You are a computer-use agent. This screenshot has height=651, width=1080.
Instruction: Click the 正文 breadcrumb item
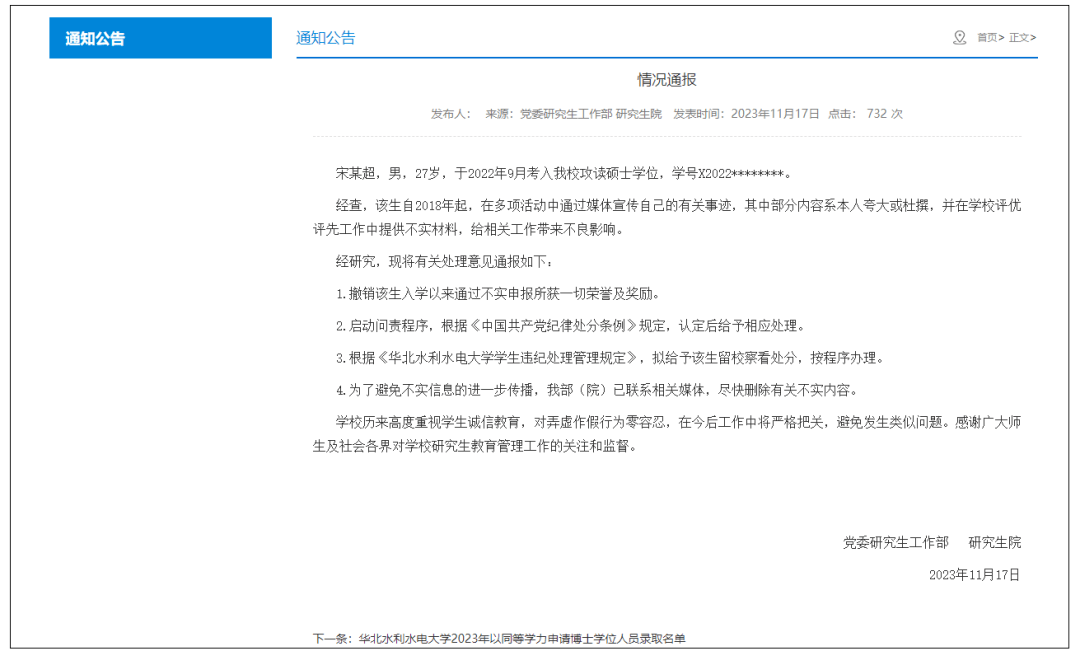pyautogui.click(x=1019, y=38)
